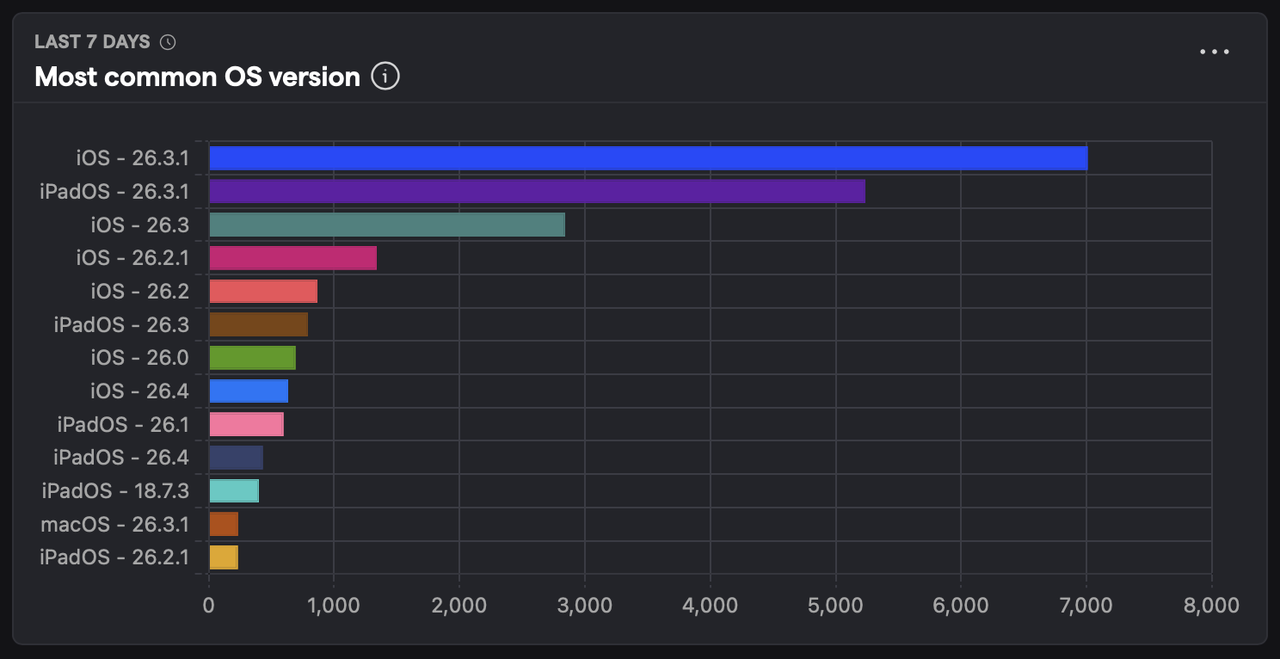Click the iPadOS - 26.2.1 yellow bar

223,556
